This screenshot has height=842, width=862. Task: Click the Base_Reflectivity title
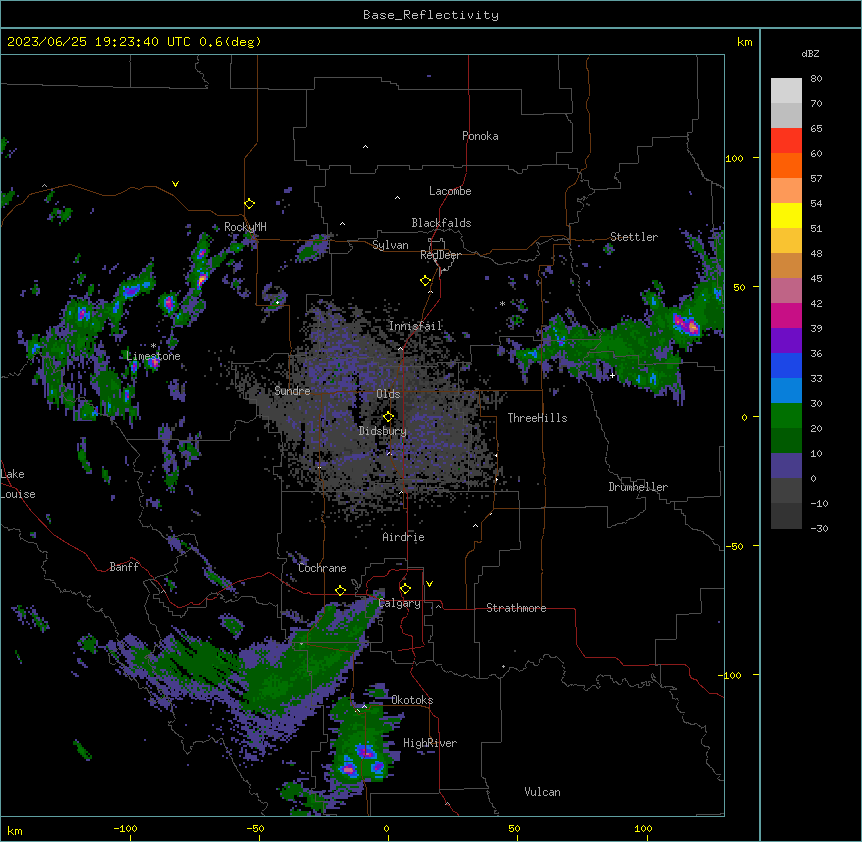431,15
